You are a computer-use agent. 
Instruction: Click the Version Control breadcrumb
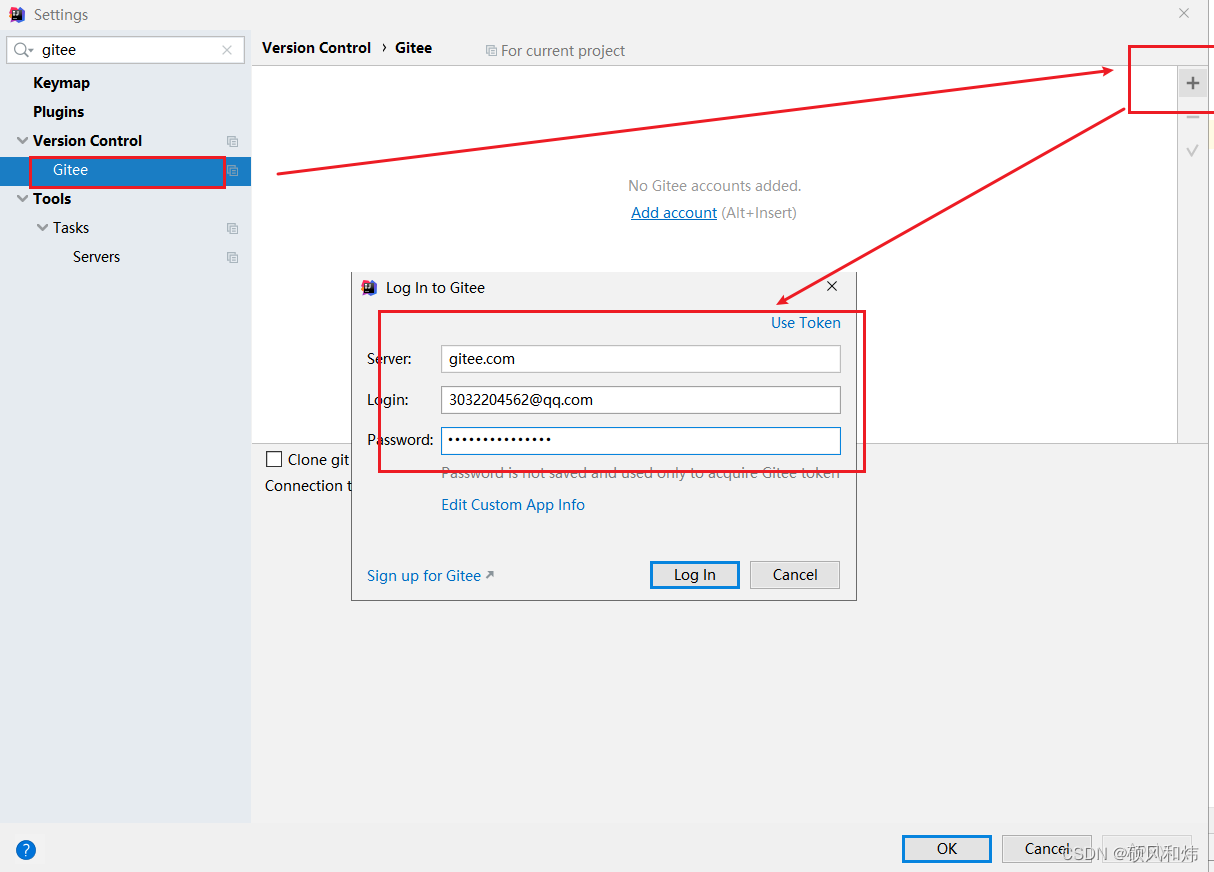coord(316,48)
